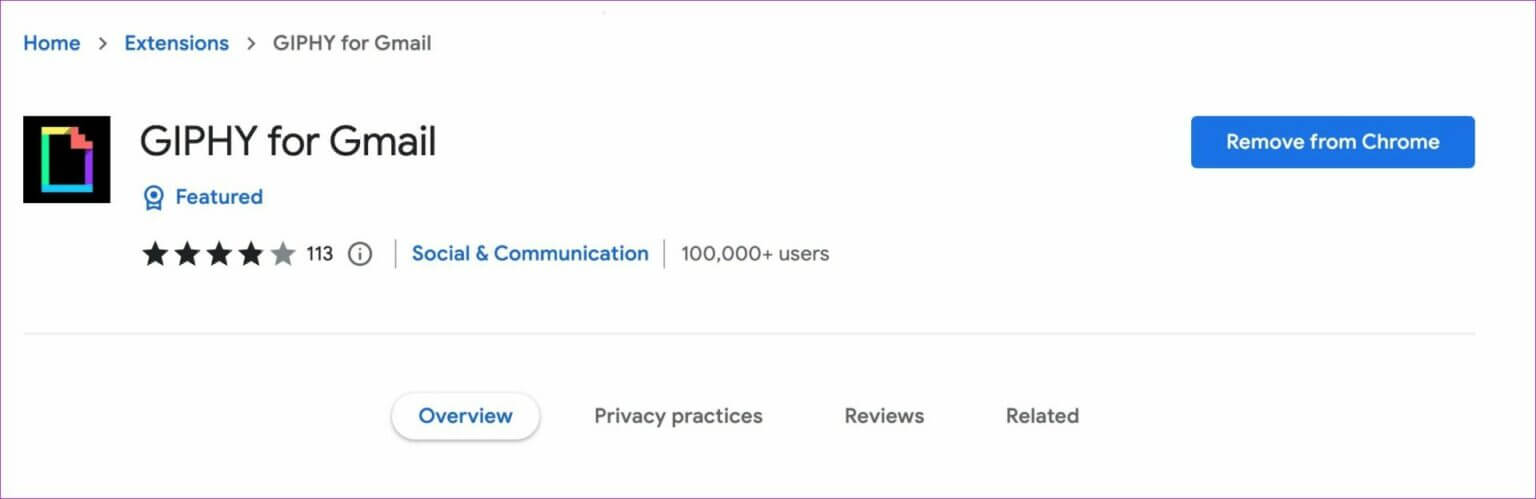
Task: Click the 100,000+ users text
Action: coord(755,254)
